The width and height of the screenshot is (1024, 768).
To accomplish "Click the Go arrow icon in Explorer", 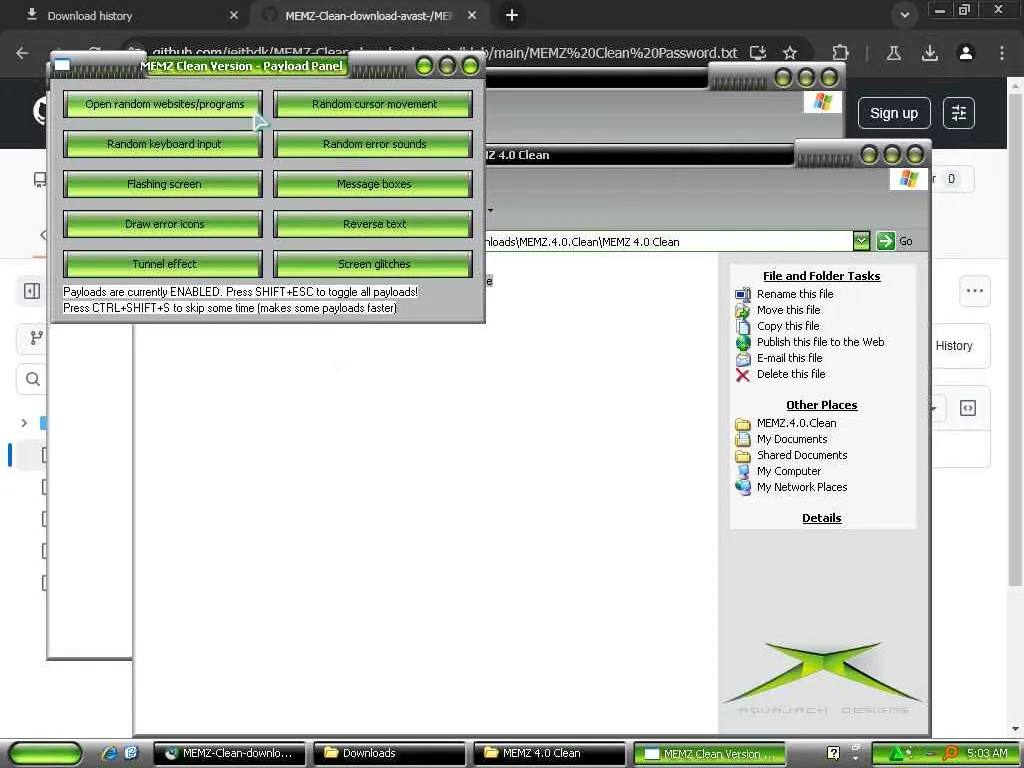I will [x=886, y=241].
